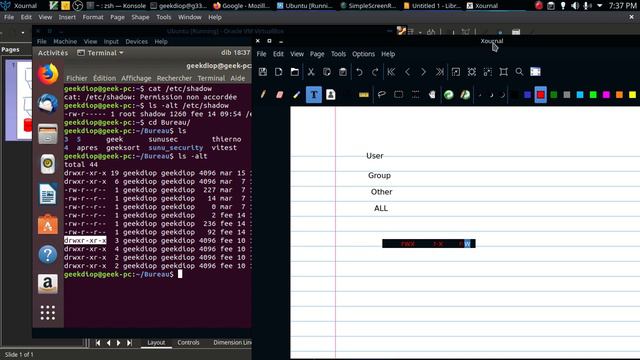The image size is (640, 360).
Task: Switch to Layout tab in LibreOffice
Action: point(156,342)
